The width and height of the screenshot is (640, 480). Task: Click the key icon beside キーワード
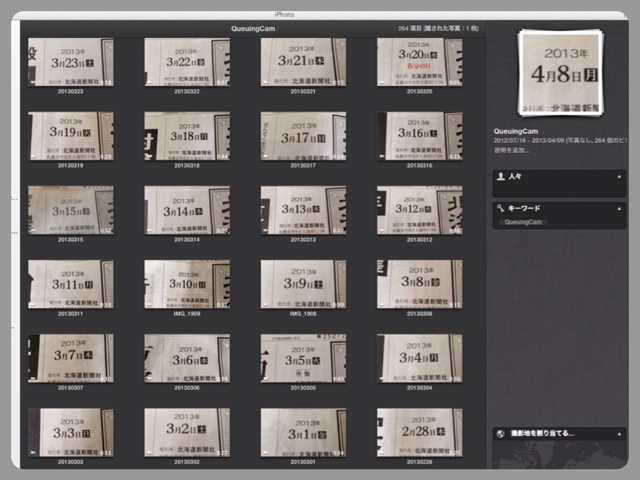tap(500, 208)
